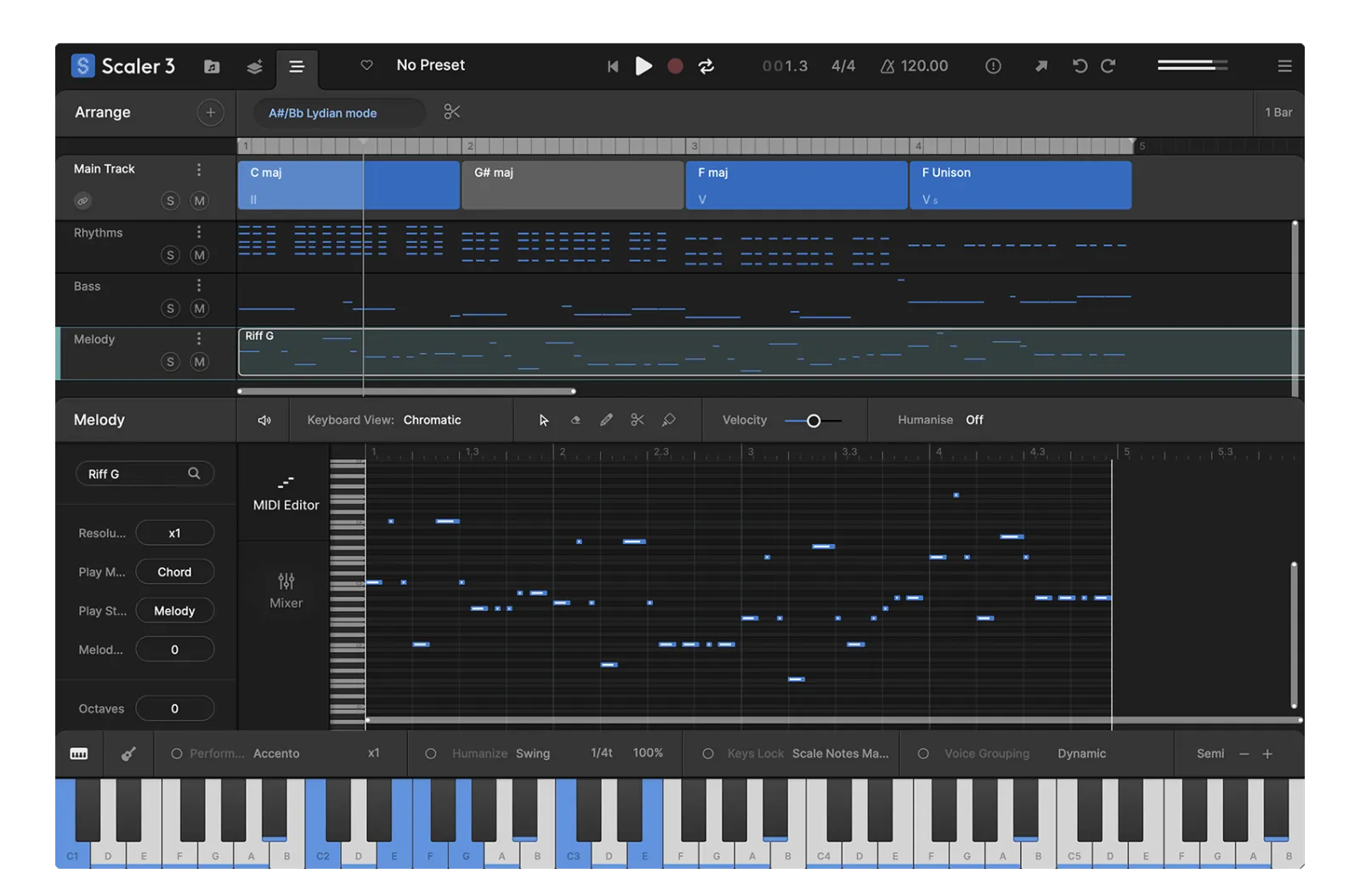
Task: Open Bass track three-dot menu
Action: [x=199, y=286]
